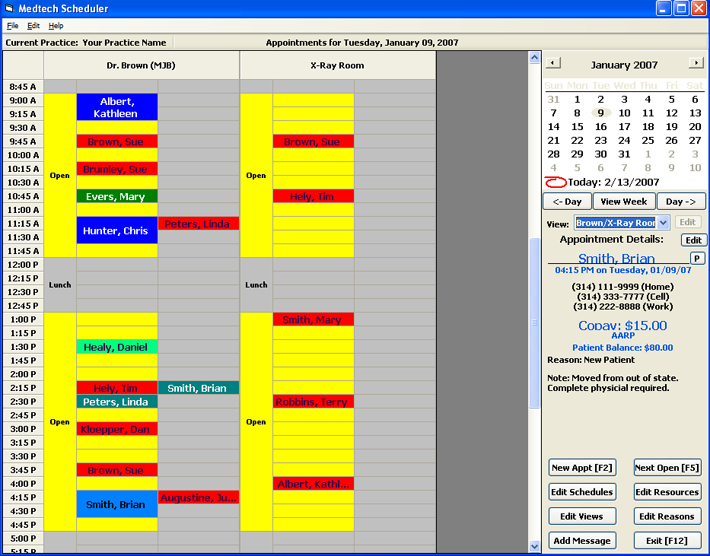Select Brown, Sue 9:45 Dr. Brown appointment
This screenshot has width=710, height=556.
[117, 141]
